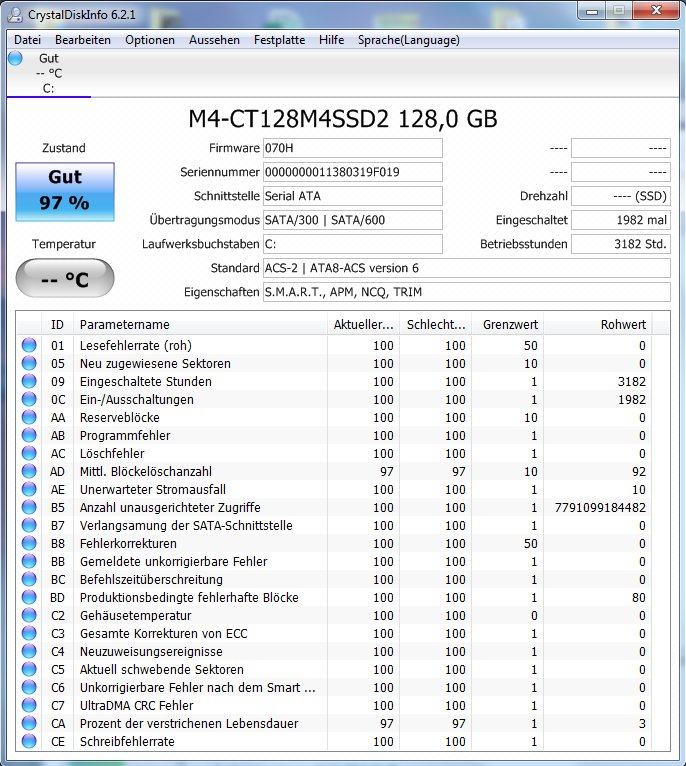Select the text Schreibfehlerrate
This screenshot has height=766, width=686.
click(x=127, y=742)
